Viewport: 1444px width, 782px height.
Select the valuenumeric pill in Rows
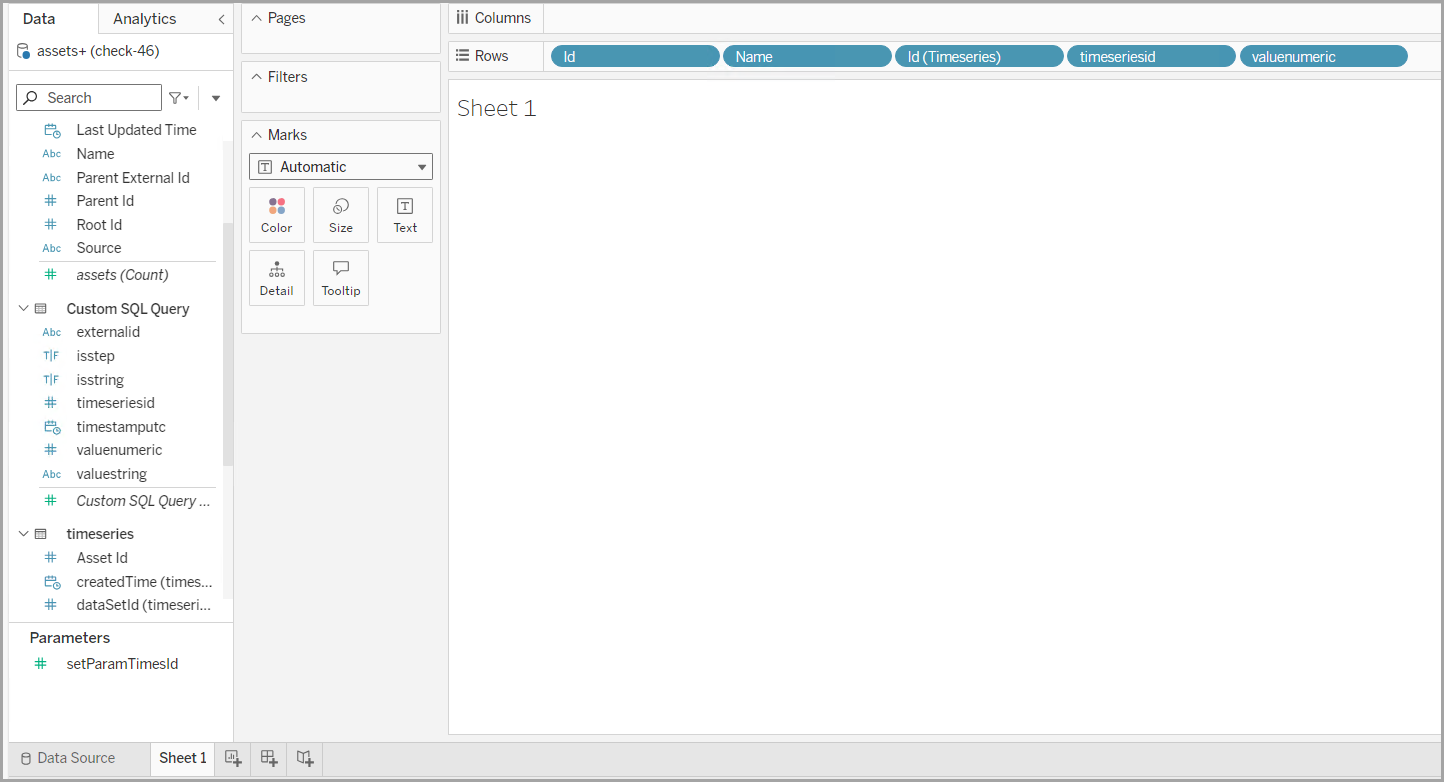pos(1322,57)
